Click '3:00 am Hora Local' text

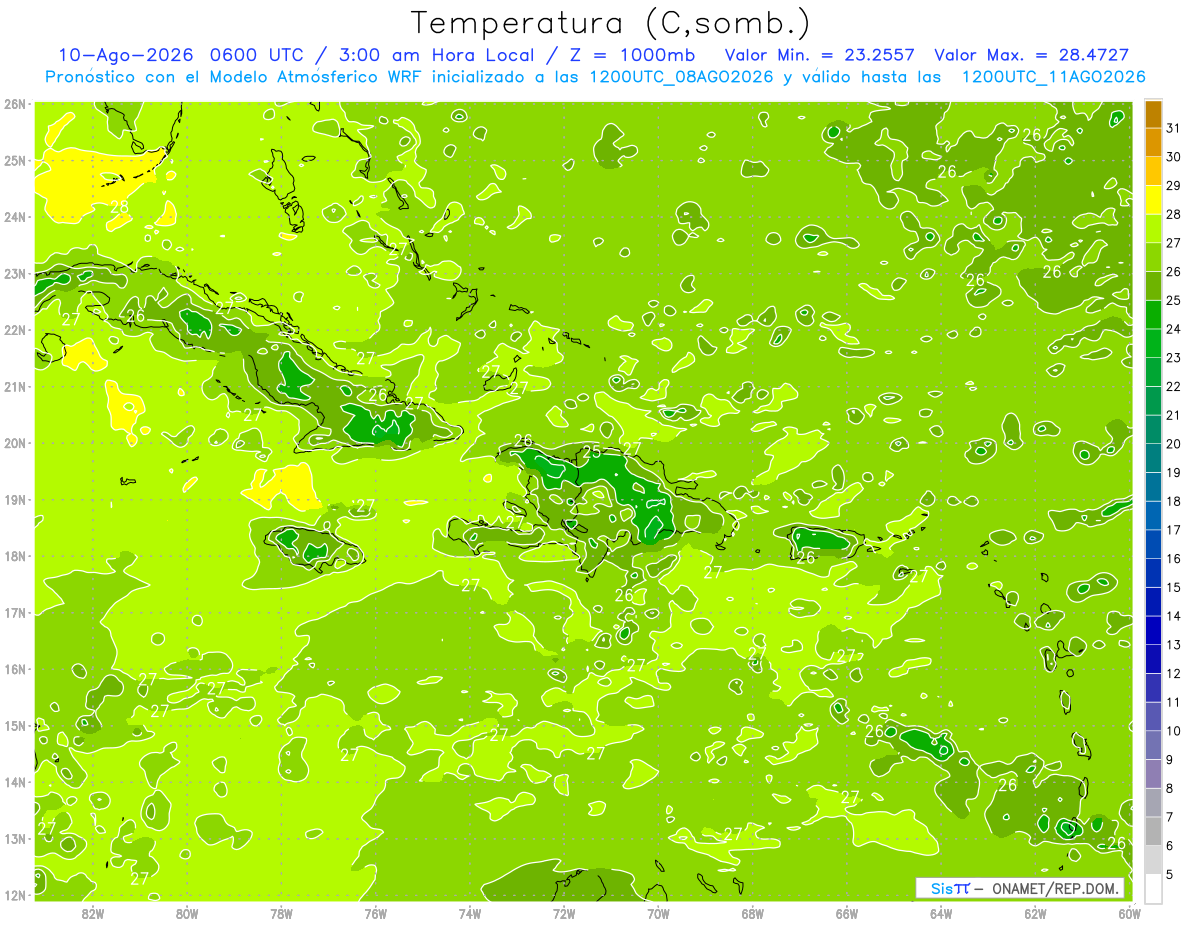437,55
